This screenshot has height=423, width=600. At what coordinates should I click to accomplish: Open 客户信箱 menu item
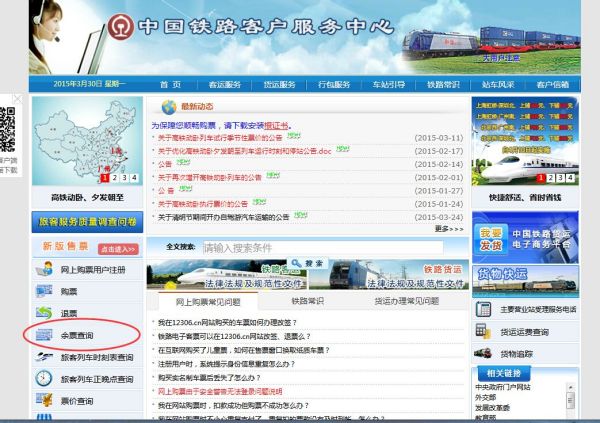553,85
